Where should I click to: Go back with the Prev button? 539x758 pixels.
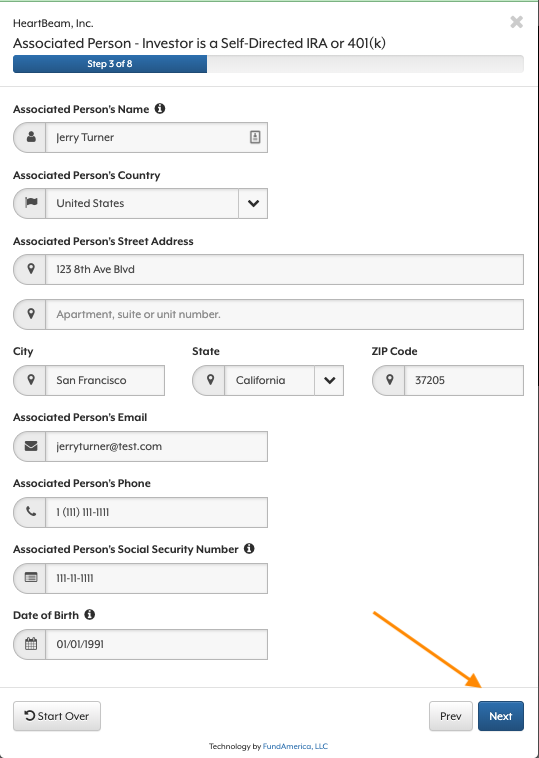(451, 716)
